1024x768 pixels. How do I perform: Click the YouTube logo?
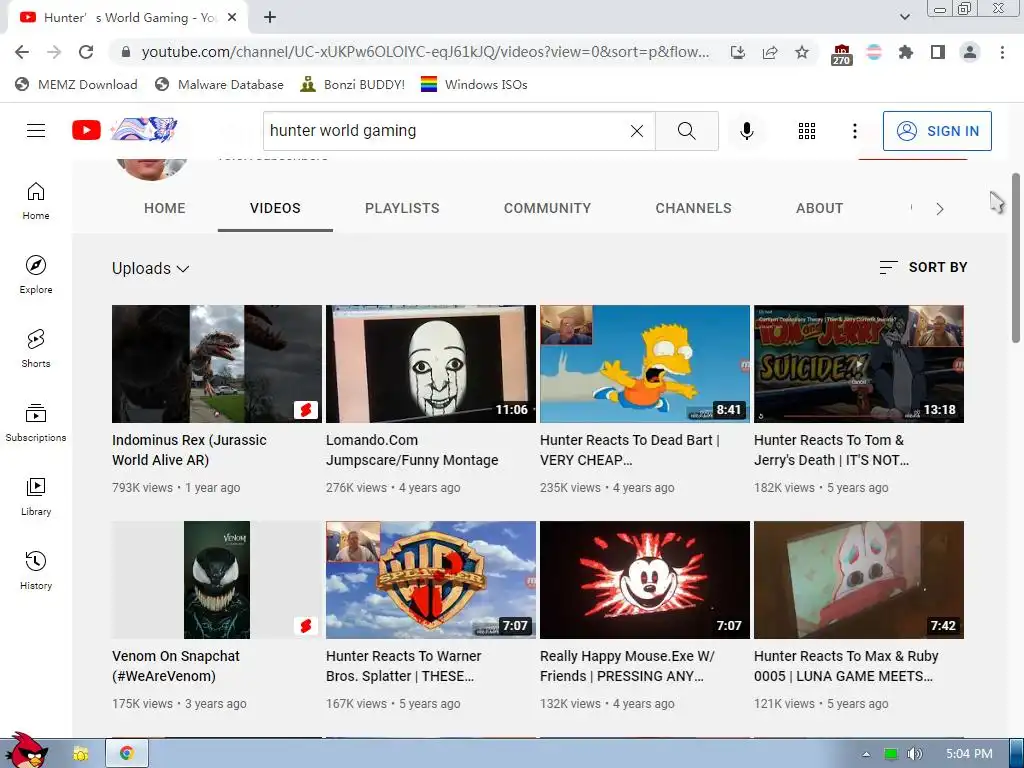point(124,130)
